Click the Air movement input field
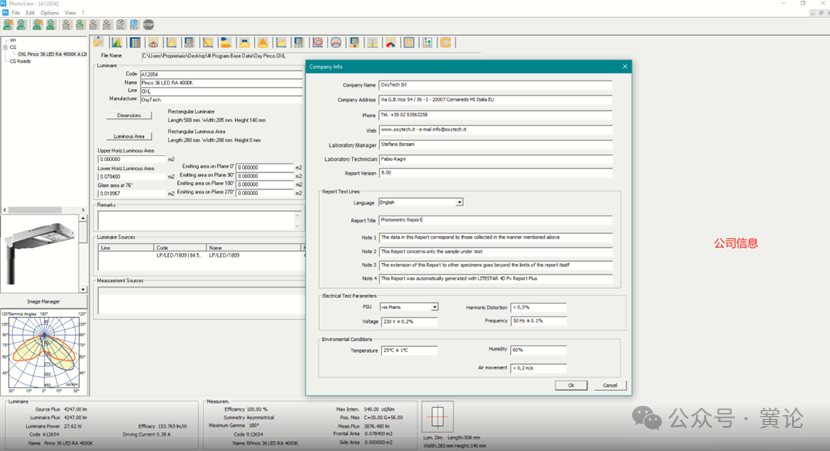The width and height of the screenshot is (830, 451). [x=538, y=368]
